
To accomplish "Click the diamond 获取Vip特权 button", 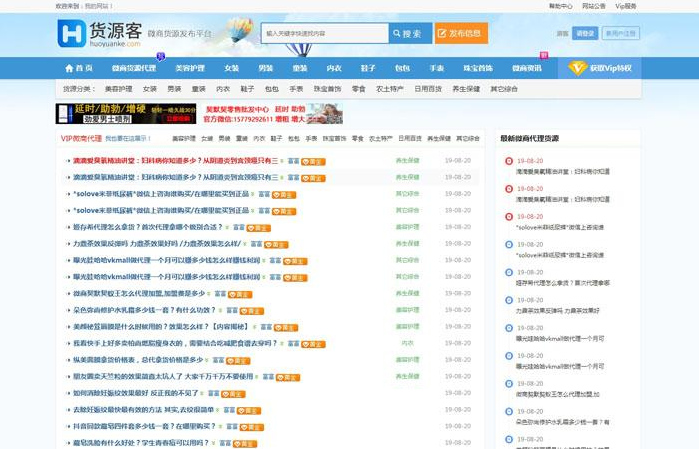I will pos(600,68).
